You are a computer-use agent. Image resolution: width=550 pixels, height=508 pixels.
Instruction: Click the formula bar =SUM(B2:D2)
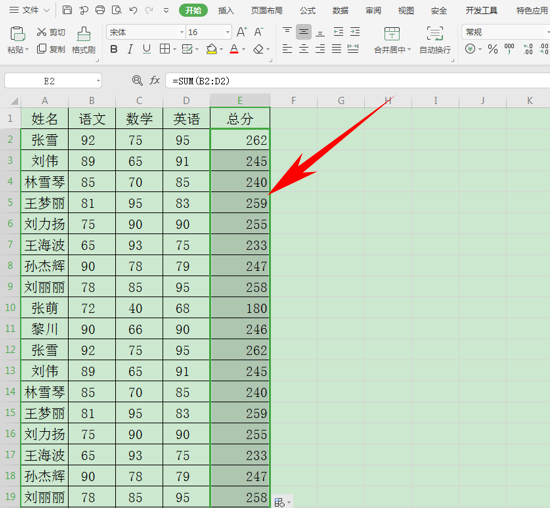[358, 81]
